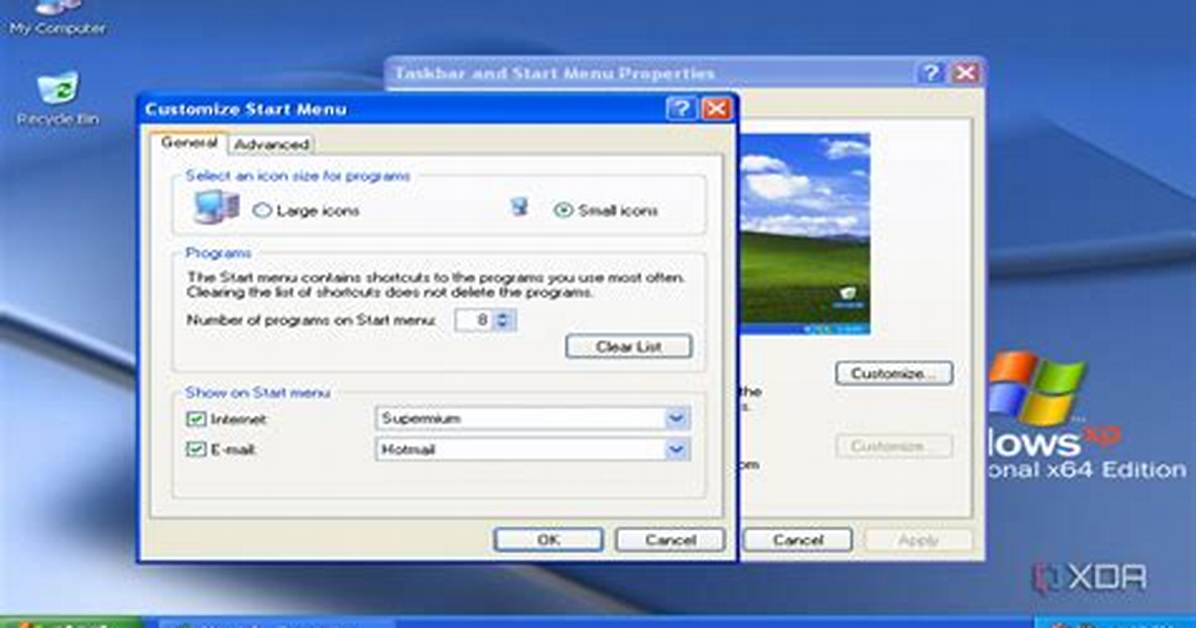This screenshot has height=628, width=1196.
Task: Click the Start menu preview thumbnail
Action: (805, 234)
